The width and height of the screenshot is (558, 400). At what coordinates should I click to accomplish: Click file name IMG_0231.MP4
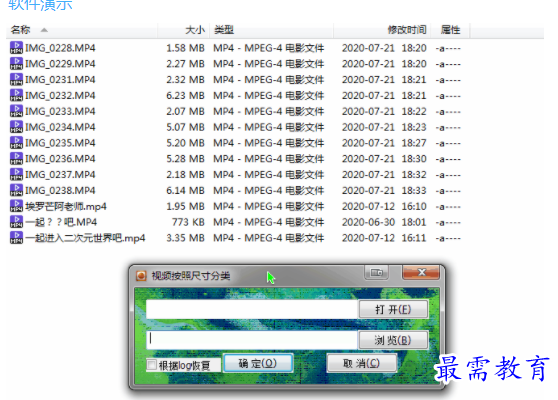[60, 79]
